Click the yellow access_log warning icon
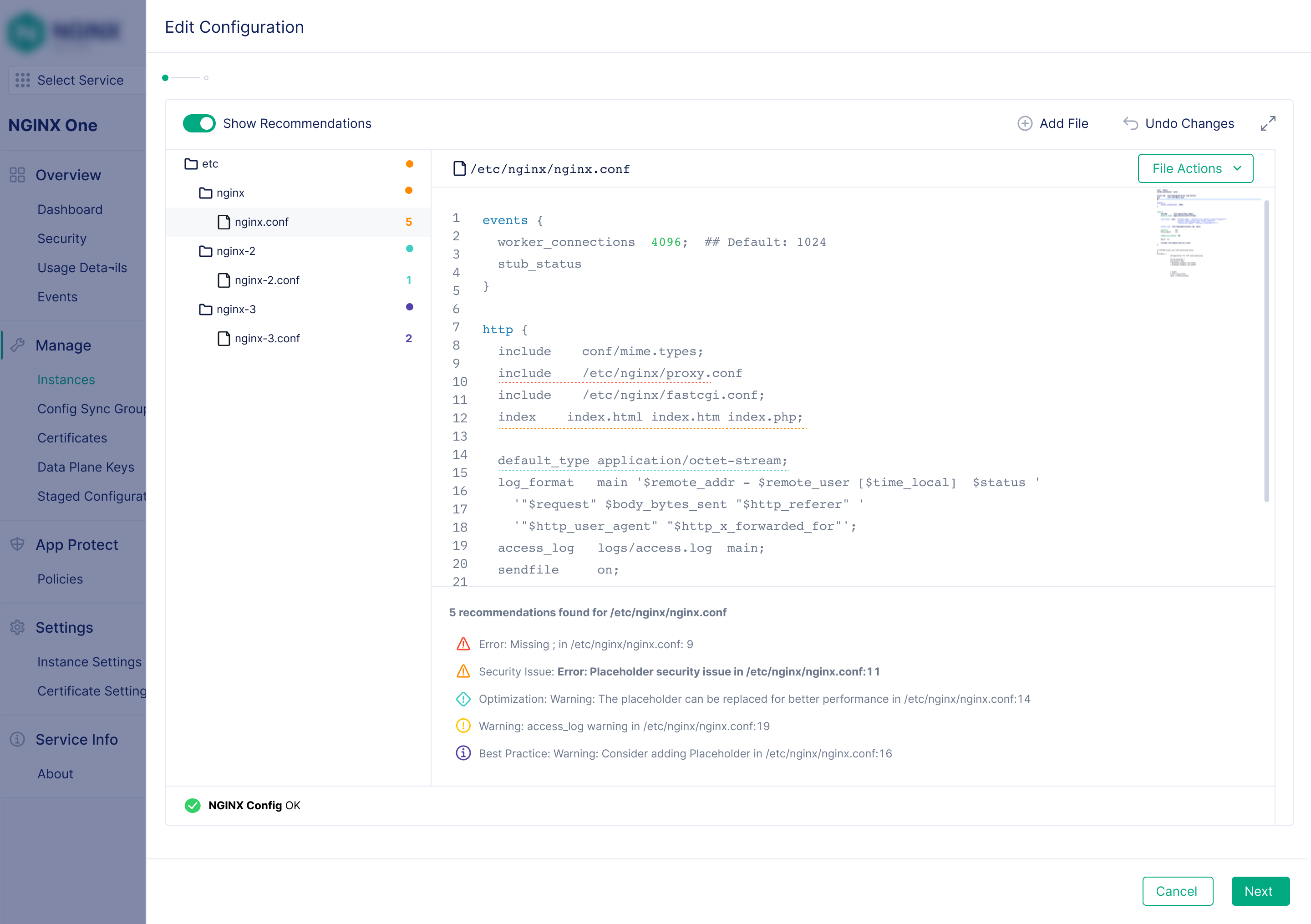1311x924 pixels. 463,726
